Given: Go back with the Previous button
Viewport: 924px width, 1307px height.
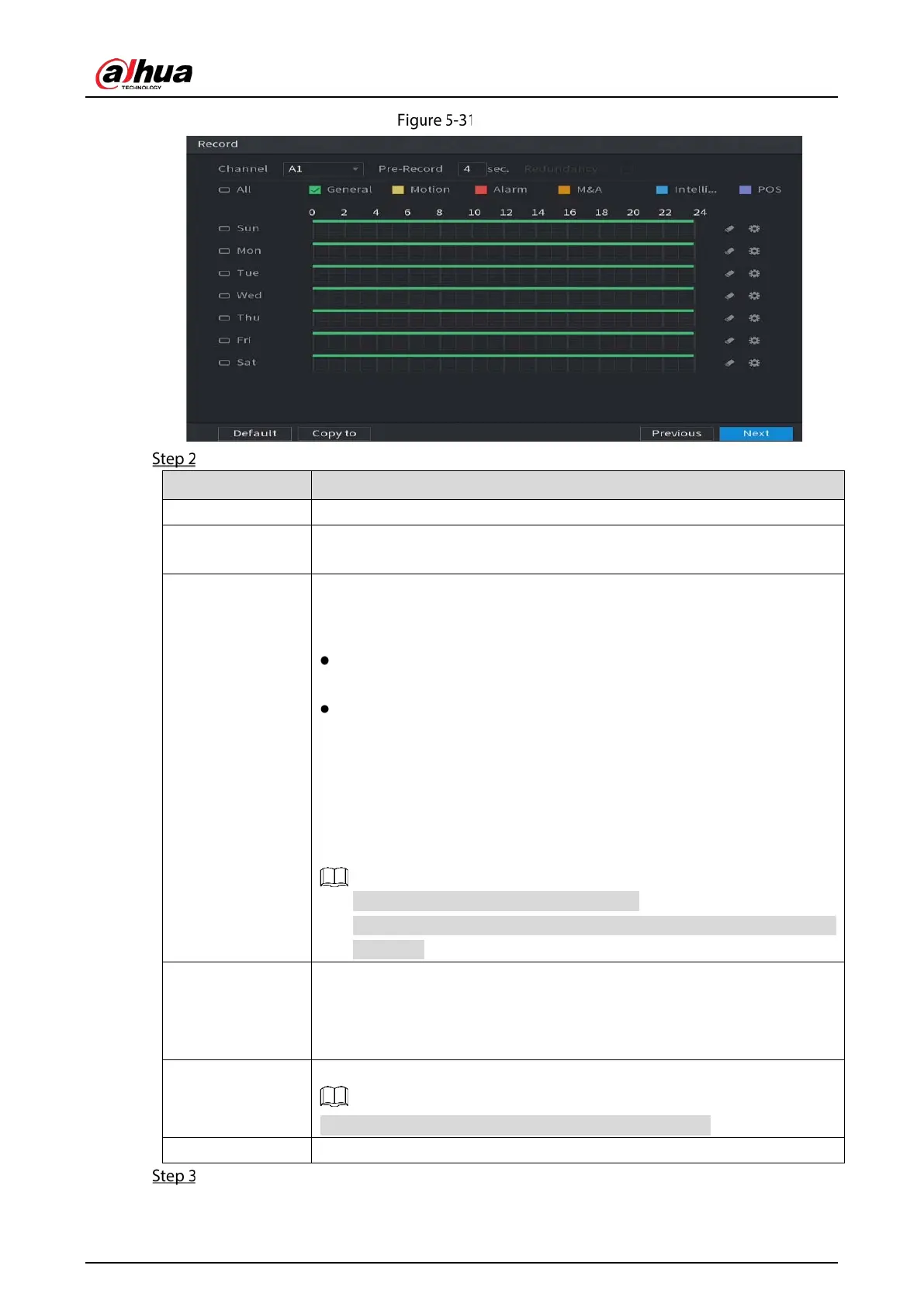Looking at the screenshot, I should point(677,434).
